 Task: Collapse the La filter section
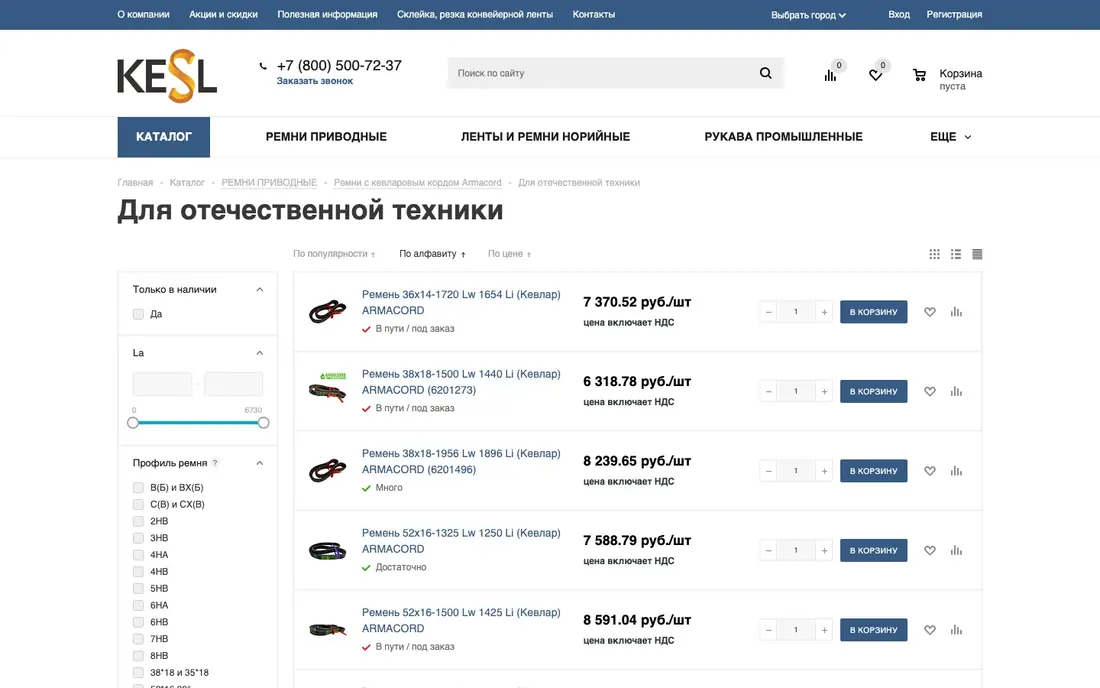tap(260, 353)
